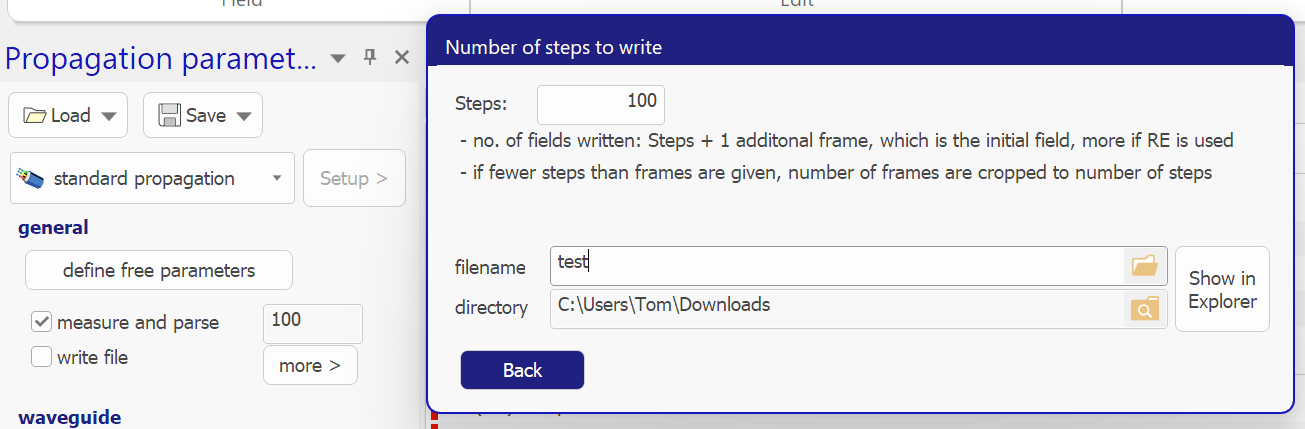Click the more > button
The height and width of the screenshot is (429, 1305).
pyautogui.click(x=310, y=366)
